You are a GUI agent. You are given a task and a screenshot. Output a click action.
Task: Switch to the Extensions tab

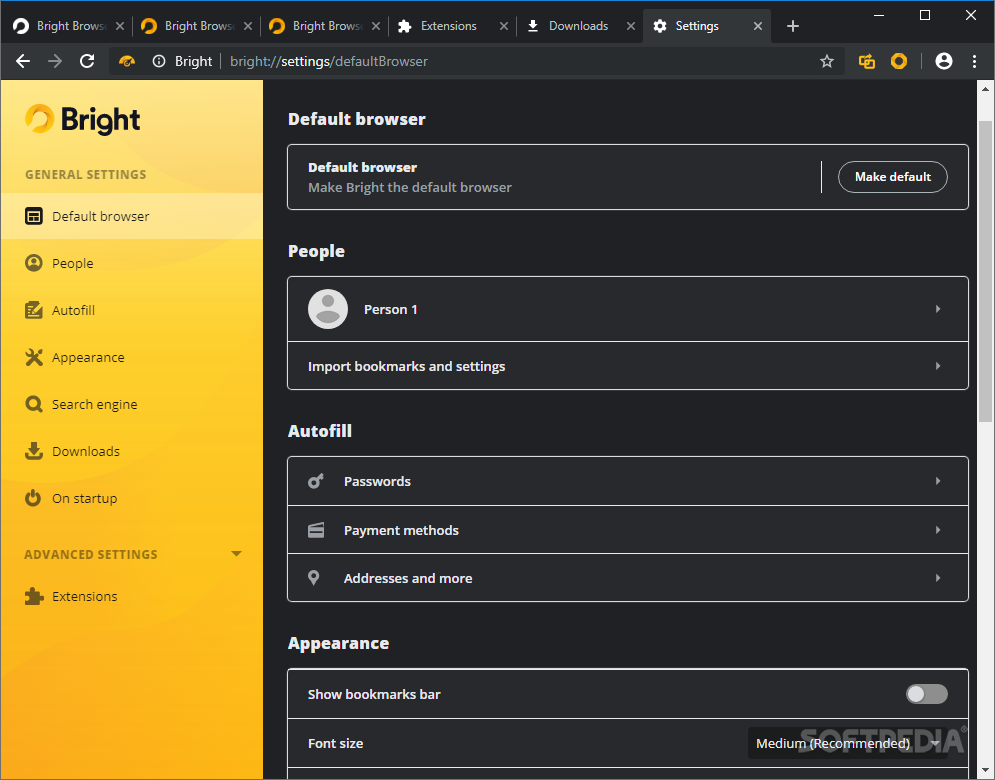click(x=452, y=26)
